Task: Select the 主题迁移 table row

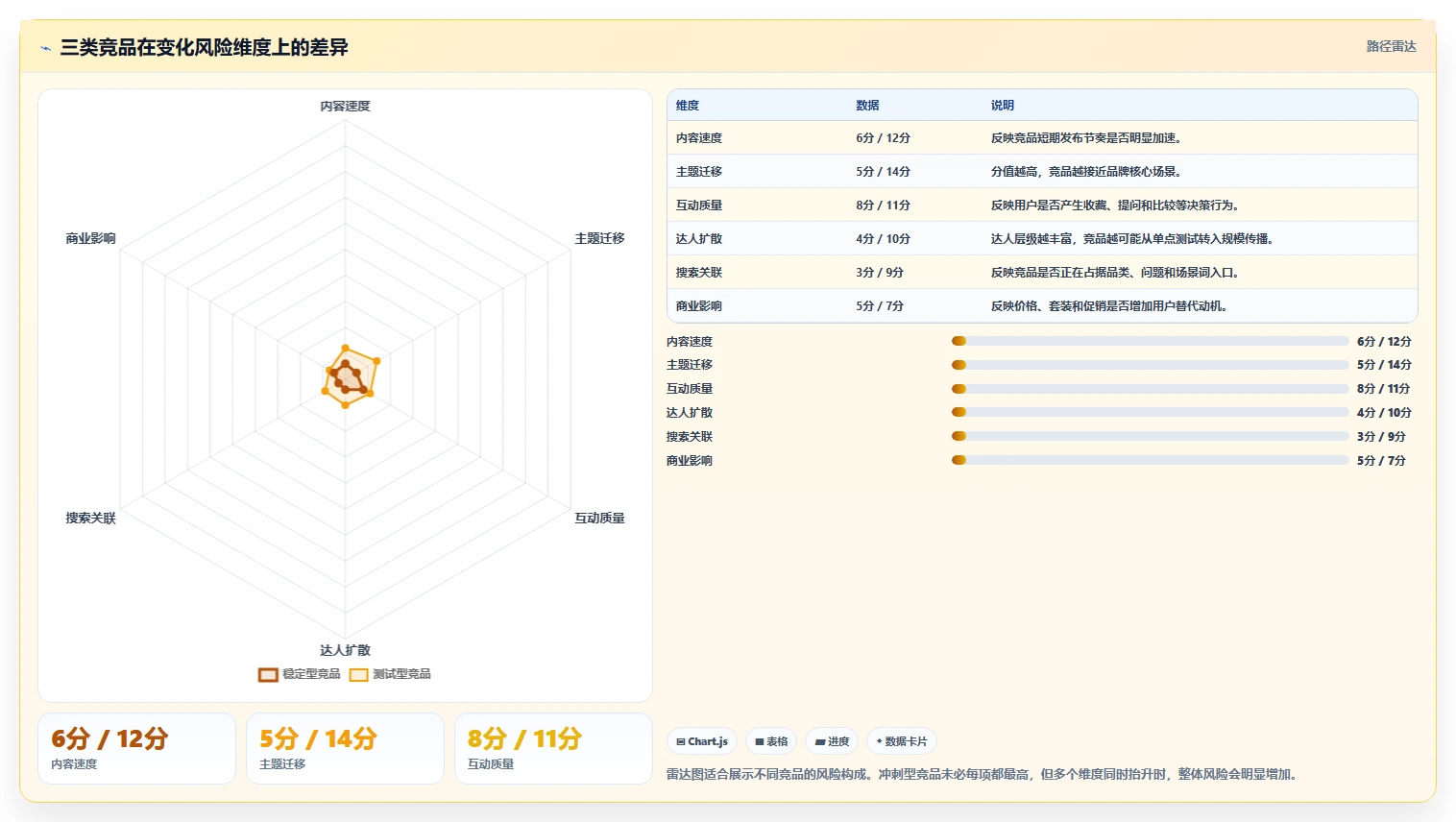Action: pyautogui.click(x=1042, y=171)
